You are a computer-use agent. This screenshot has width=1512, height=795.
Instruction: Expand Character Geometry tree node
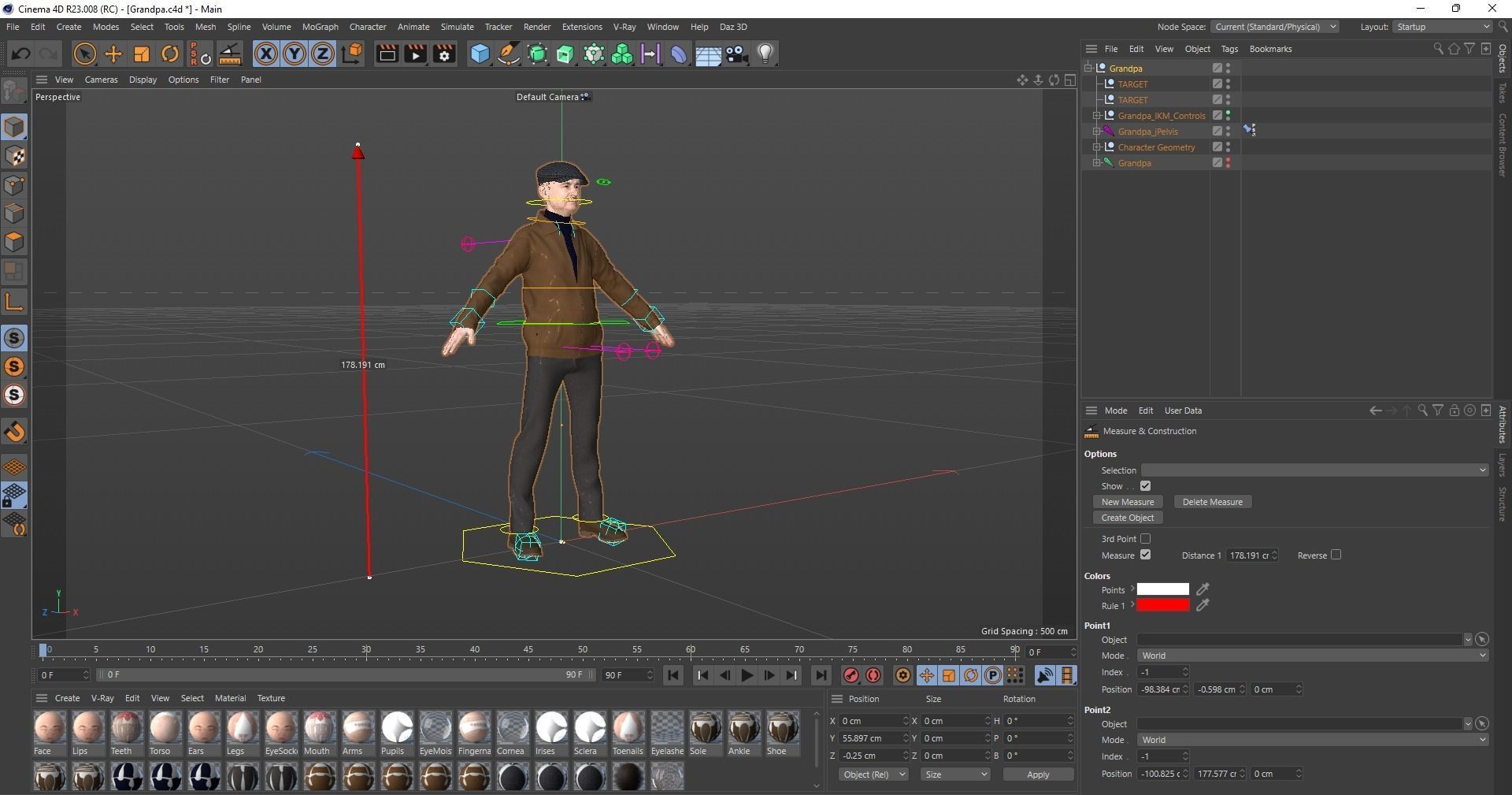(x=1096, y=147)
